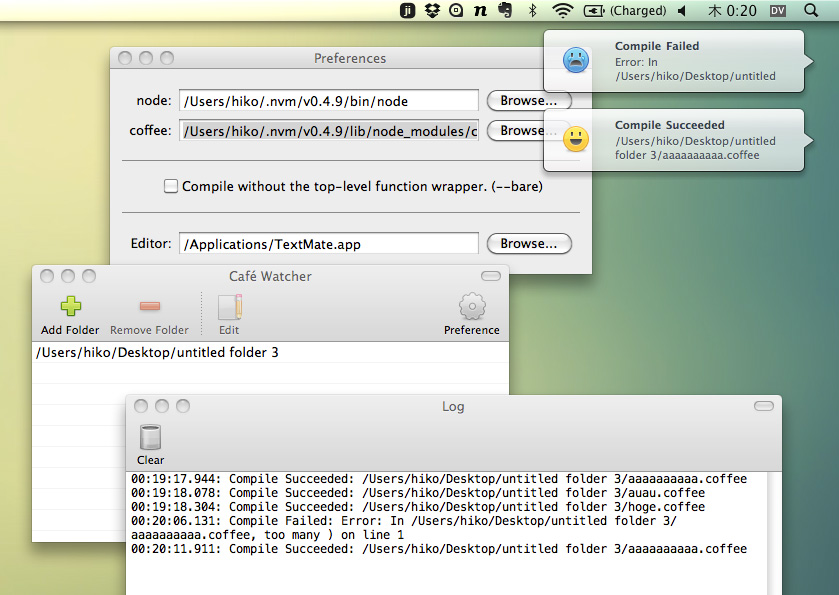Click the Add Folder plus icon
Screen dimensions: 839x595
tap(70, 308)
